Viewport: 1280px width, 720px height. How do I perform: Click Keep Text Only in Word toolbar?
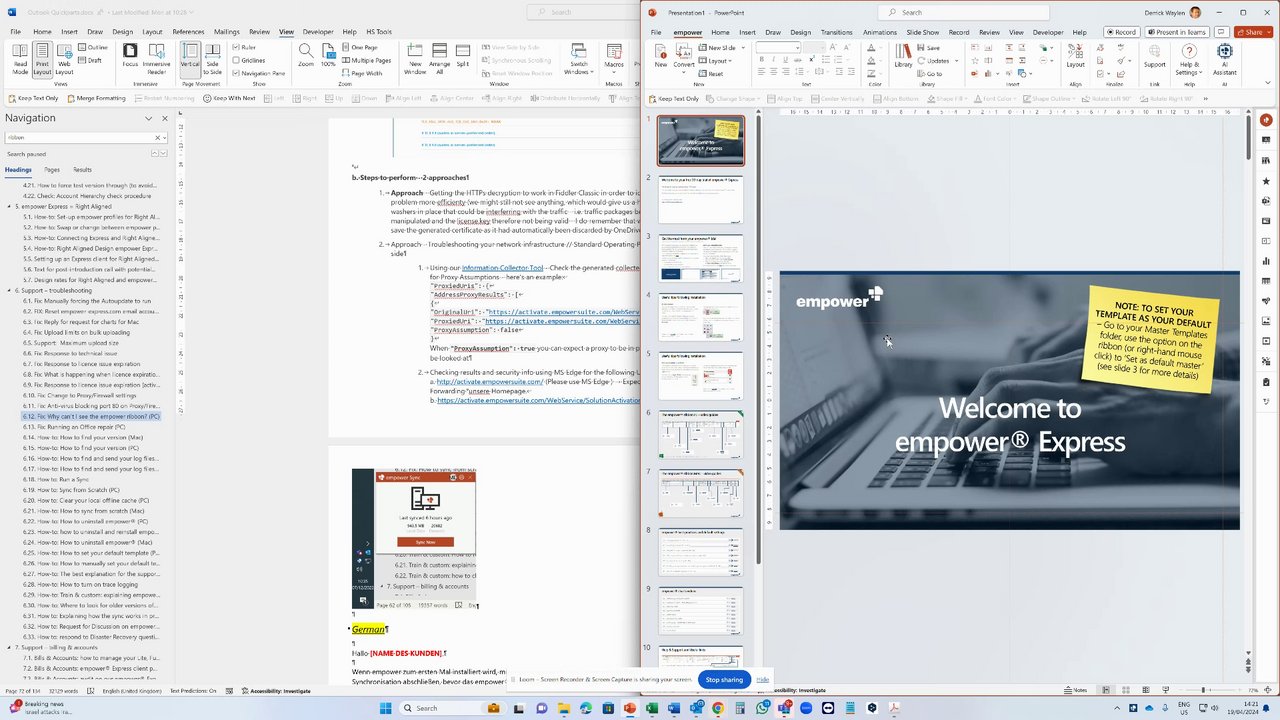click(x=33, y=98)
